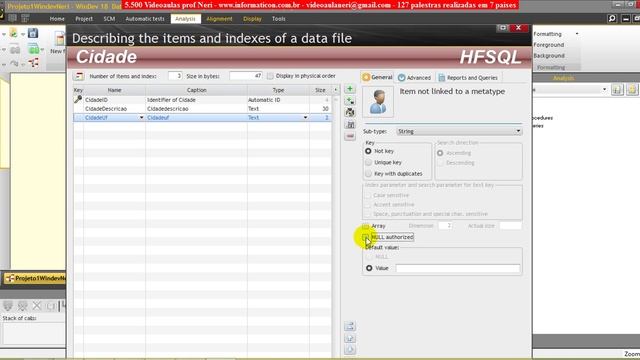The image size is (640, 360).
Task: Click the 'Caption' column header
Action: (x=196, y=90)
